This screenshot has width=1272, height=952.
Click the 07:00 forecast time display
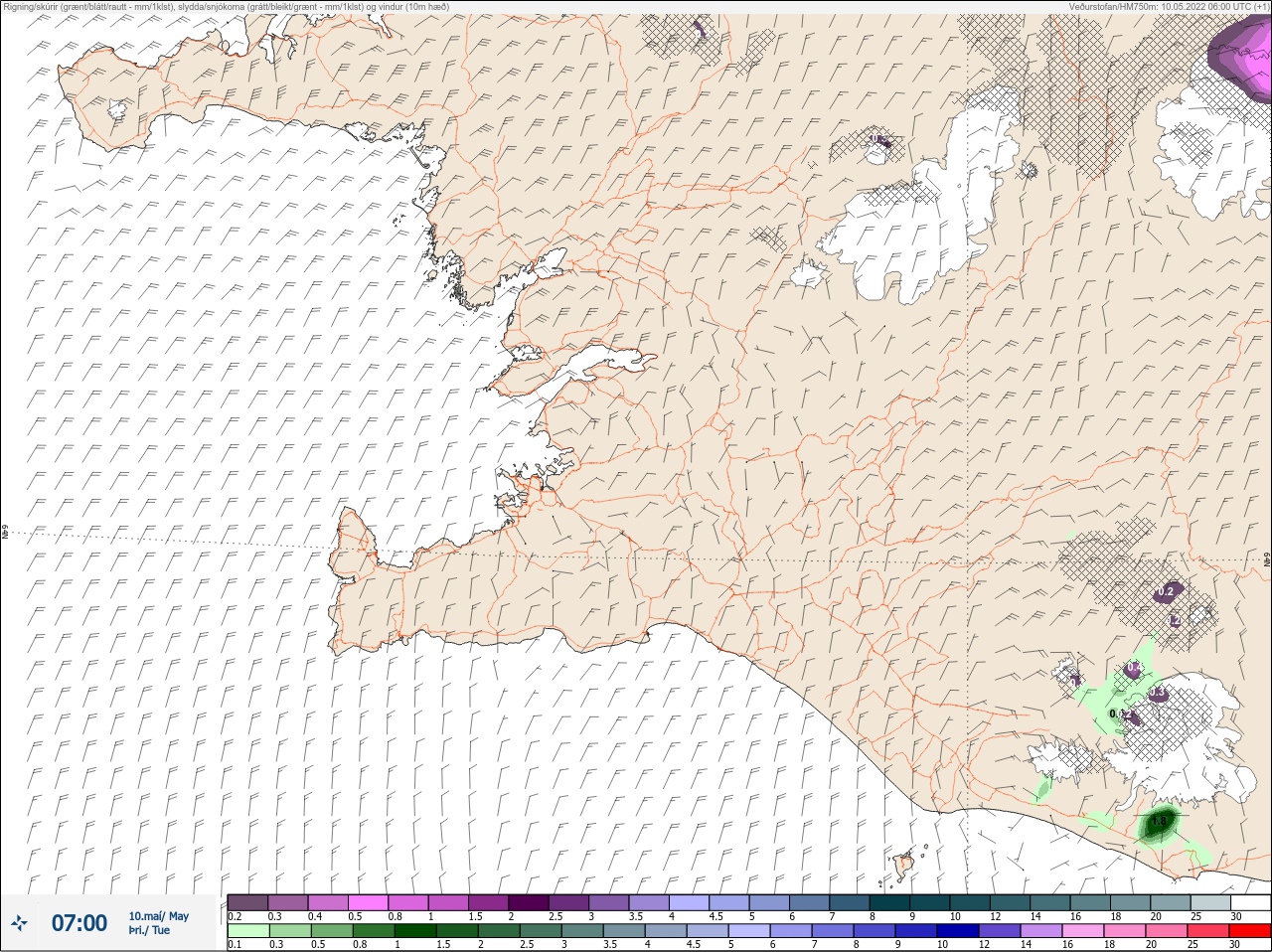79,923
